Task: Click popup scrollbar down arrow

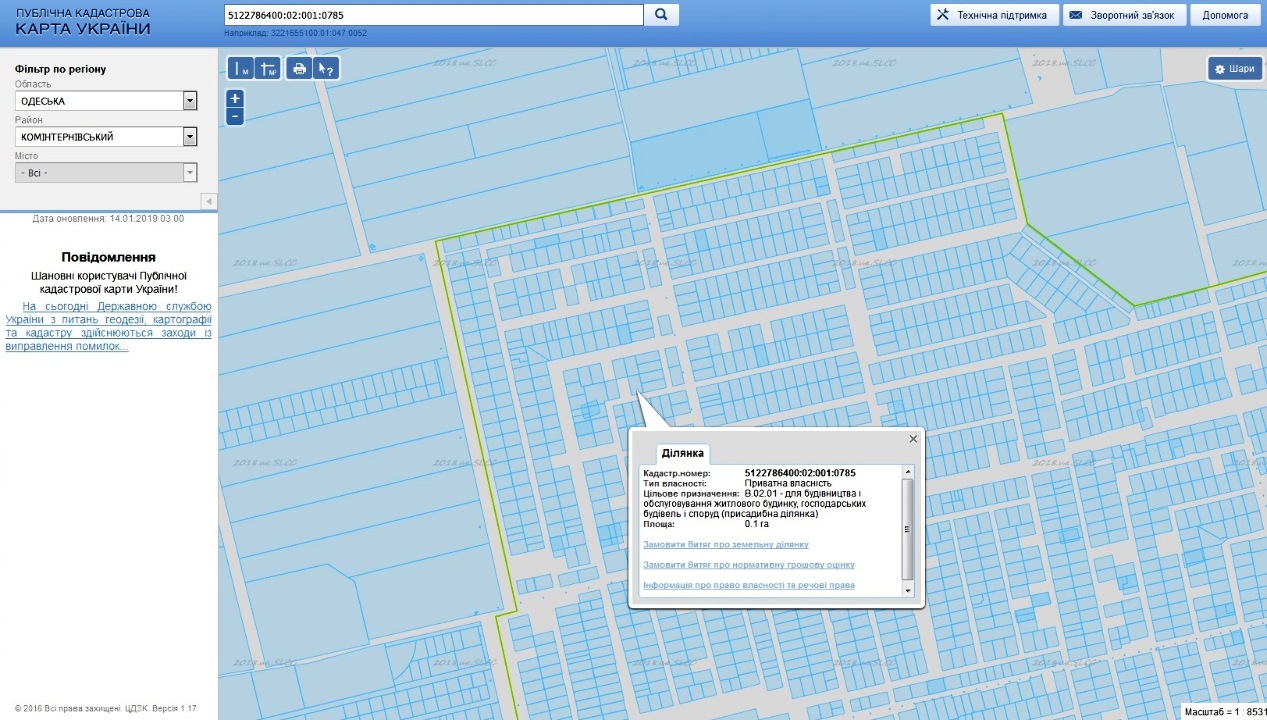Action: 908,591
